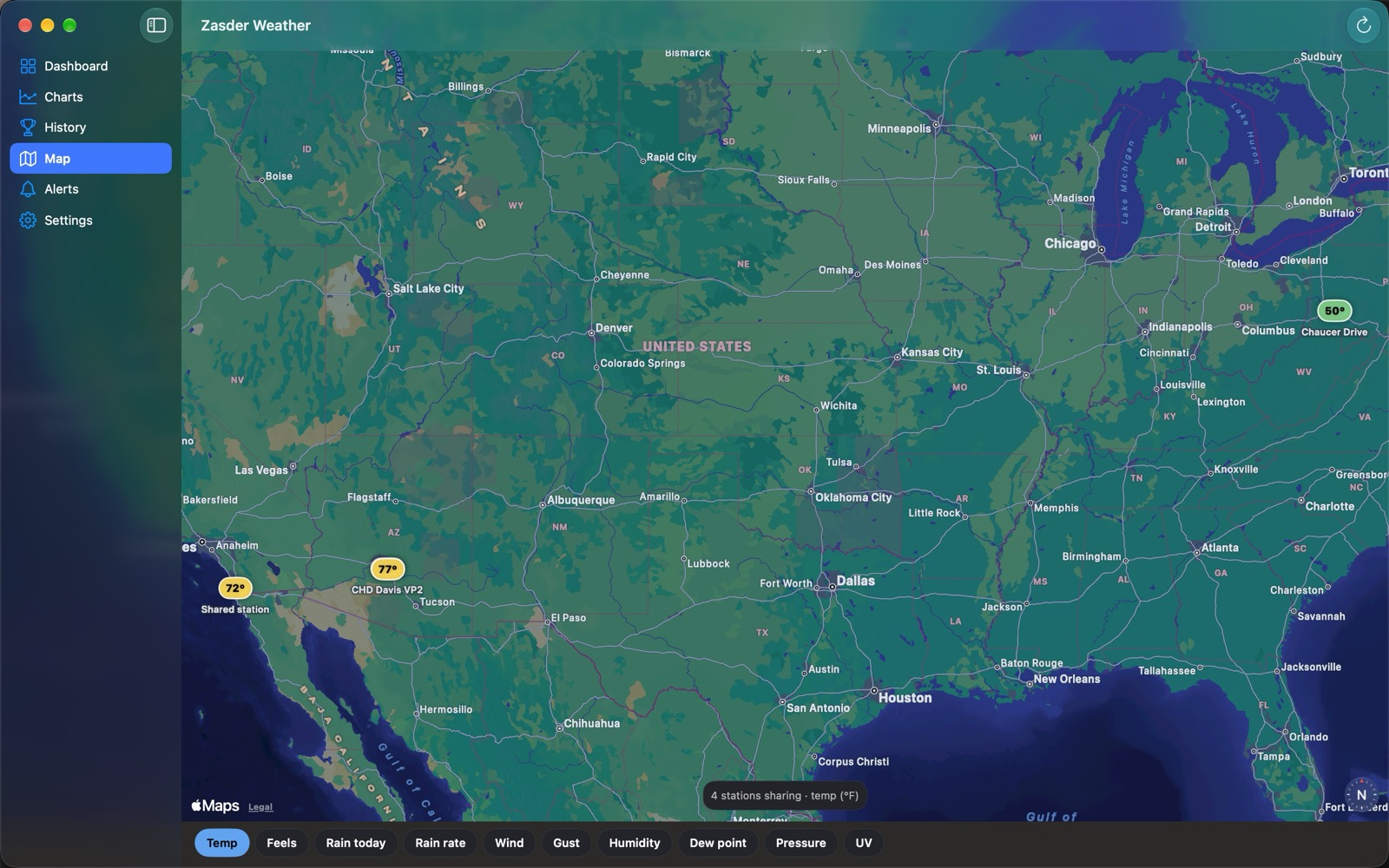Switch map layer to Wind

pyautogui.click(x=509, y=843)
